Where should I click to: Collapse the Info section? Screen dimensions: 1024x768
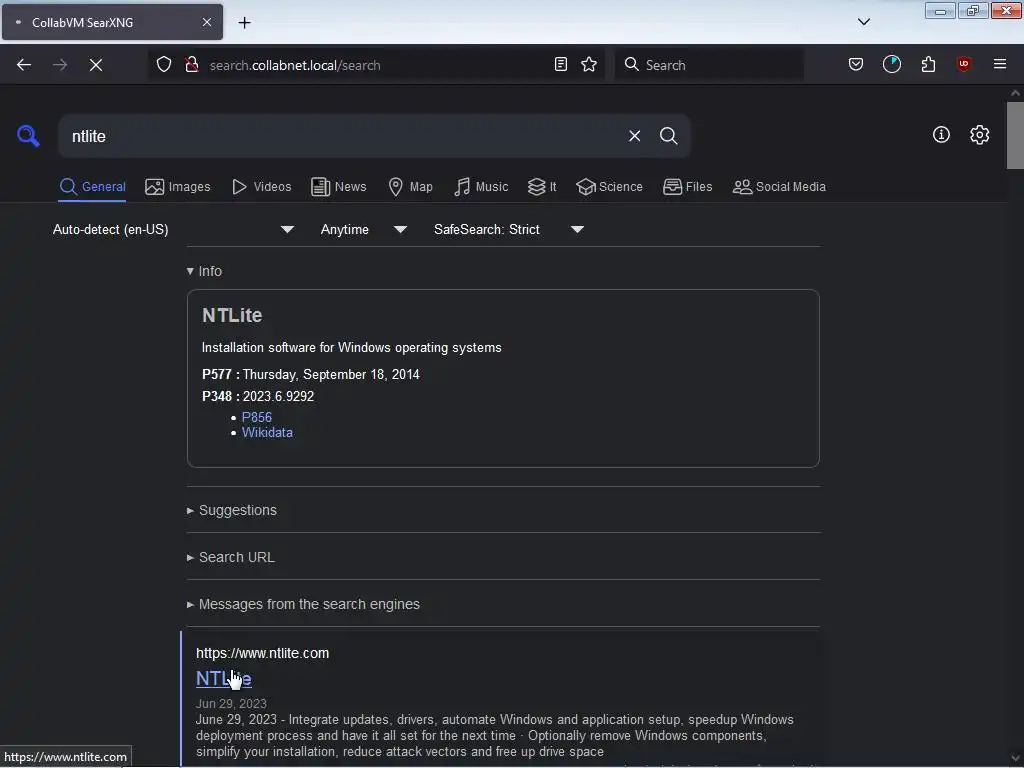204,271
